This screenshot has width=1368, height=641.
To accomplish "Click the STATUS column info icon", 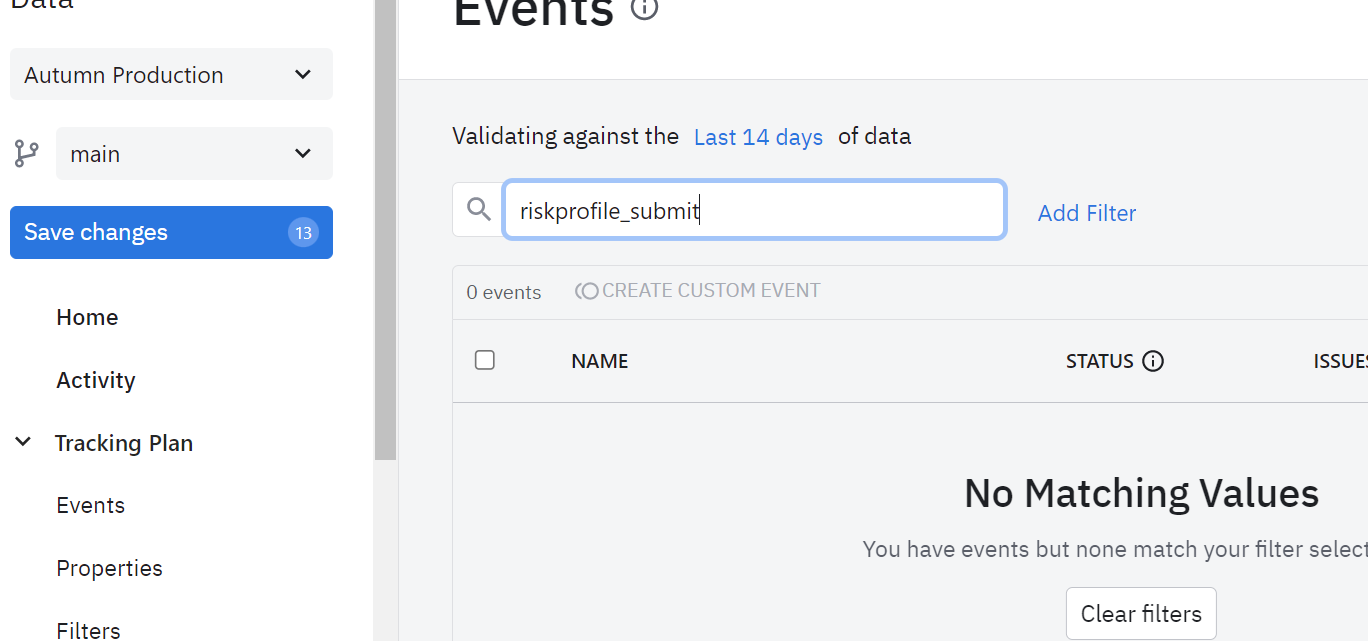I will (x=1153, y=361).
